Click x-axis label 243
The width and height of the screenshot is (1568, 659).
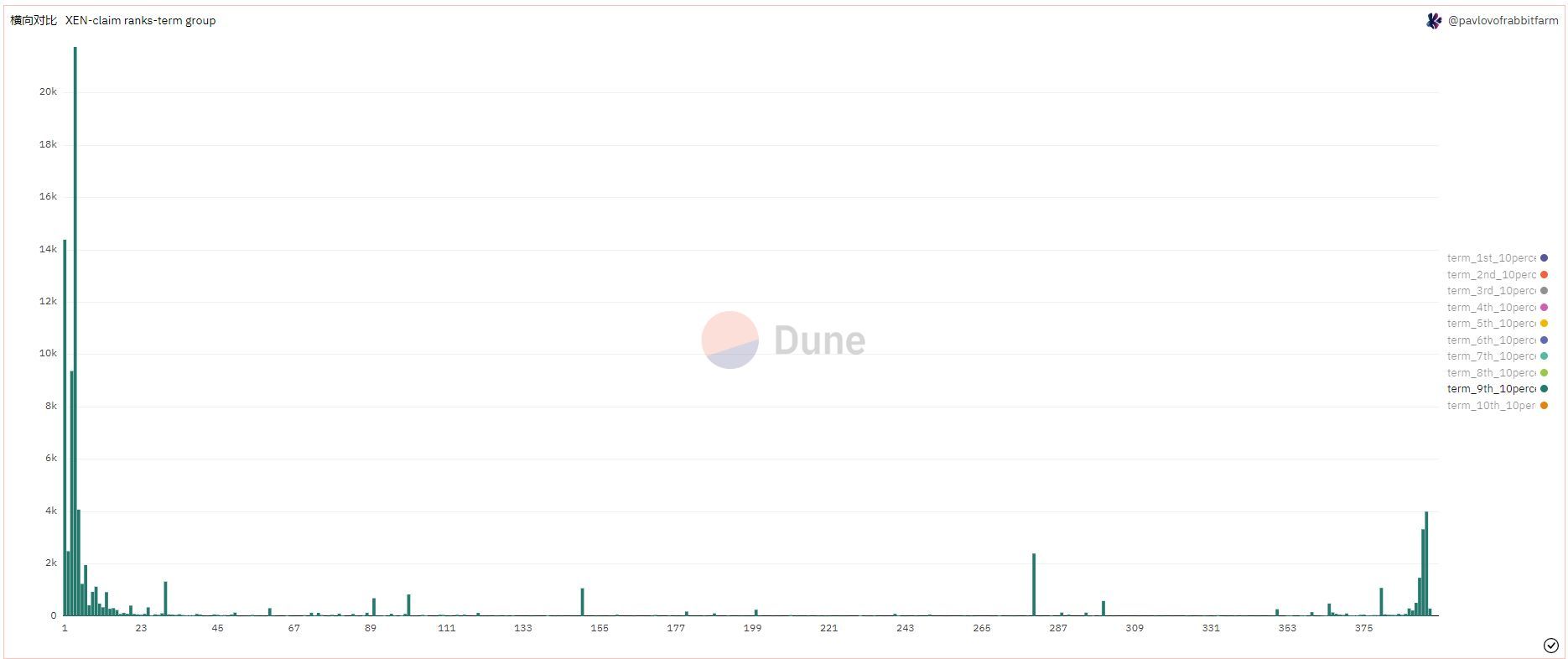click(905, 628)
